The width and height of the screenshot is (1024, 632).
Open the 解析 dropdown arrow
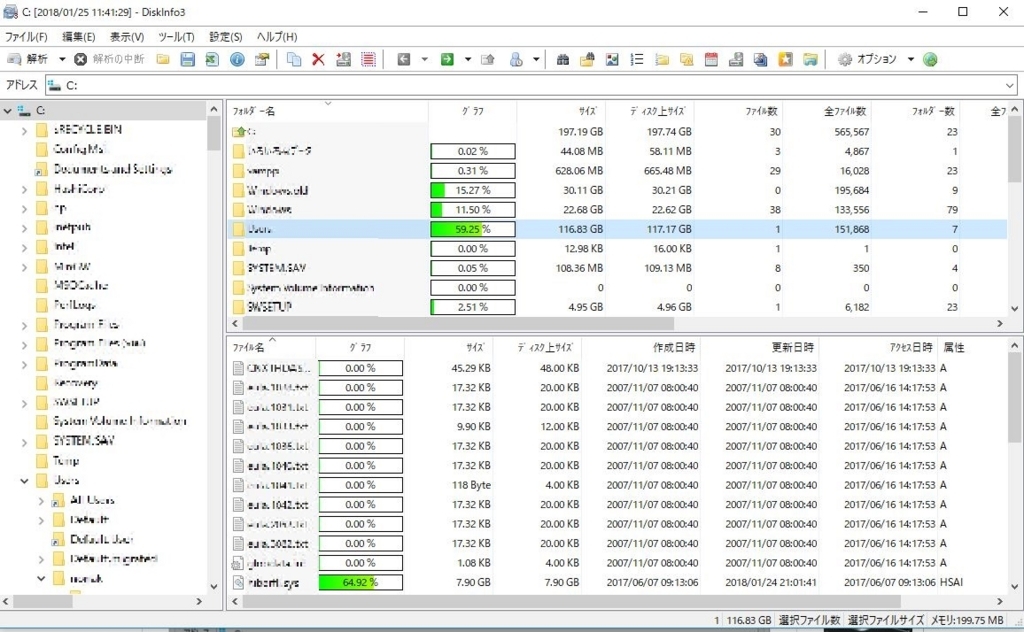click(x=62, y=59)
